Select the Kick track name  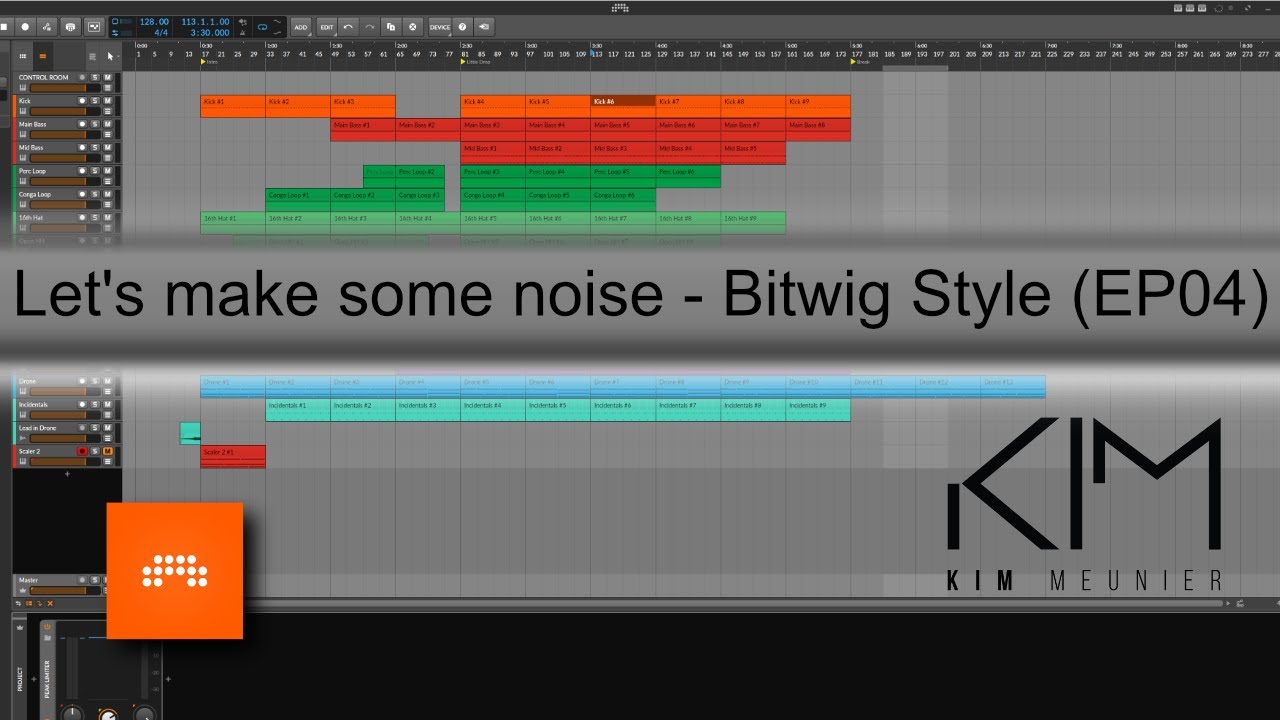pos(25,101)
